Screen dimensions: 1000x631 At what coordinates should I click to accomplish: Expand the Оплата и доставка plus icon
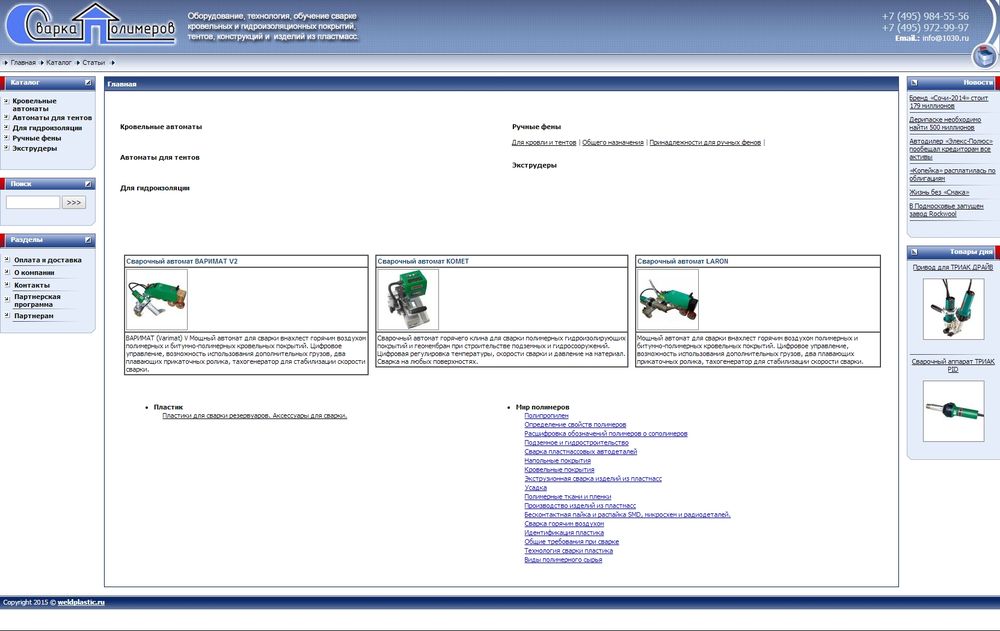coord(7,260)
